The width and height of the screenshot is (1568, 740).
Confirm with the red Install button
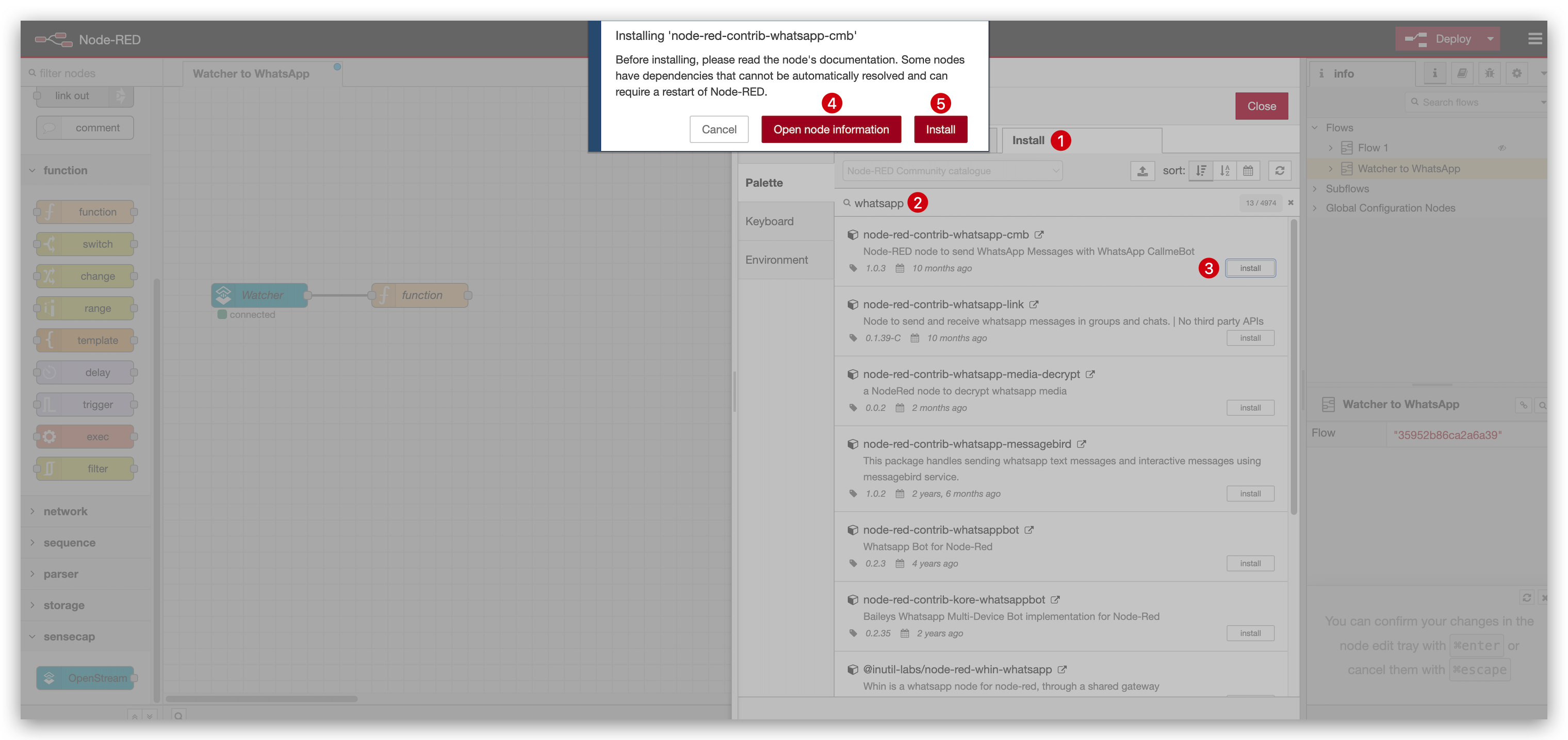click(940, 129)
